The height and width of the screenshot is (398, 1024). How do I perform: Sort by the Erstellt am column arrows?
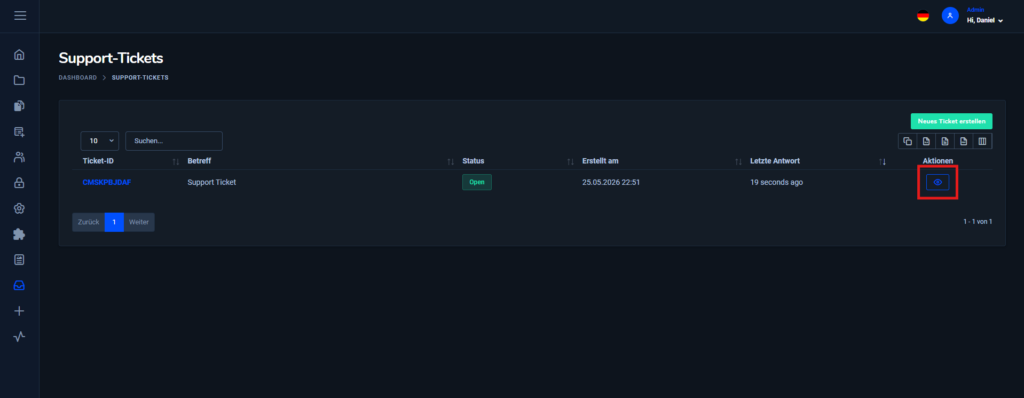[x=738, y=161]
